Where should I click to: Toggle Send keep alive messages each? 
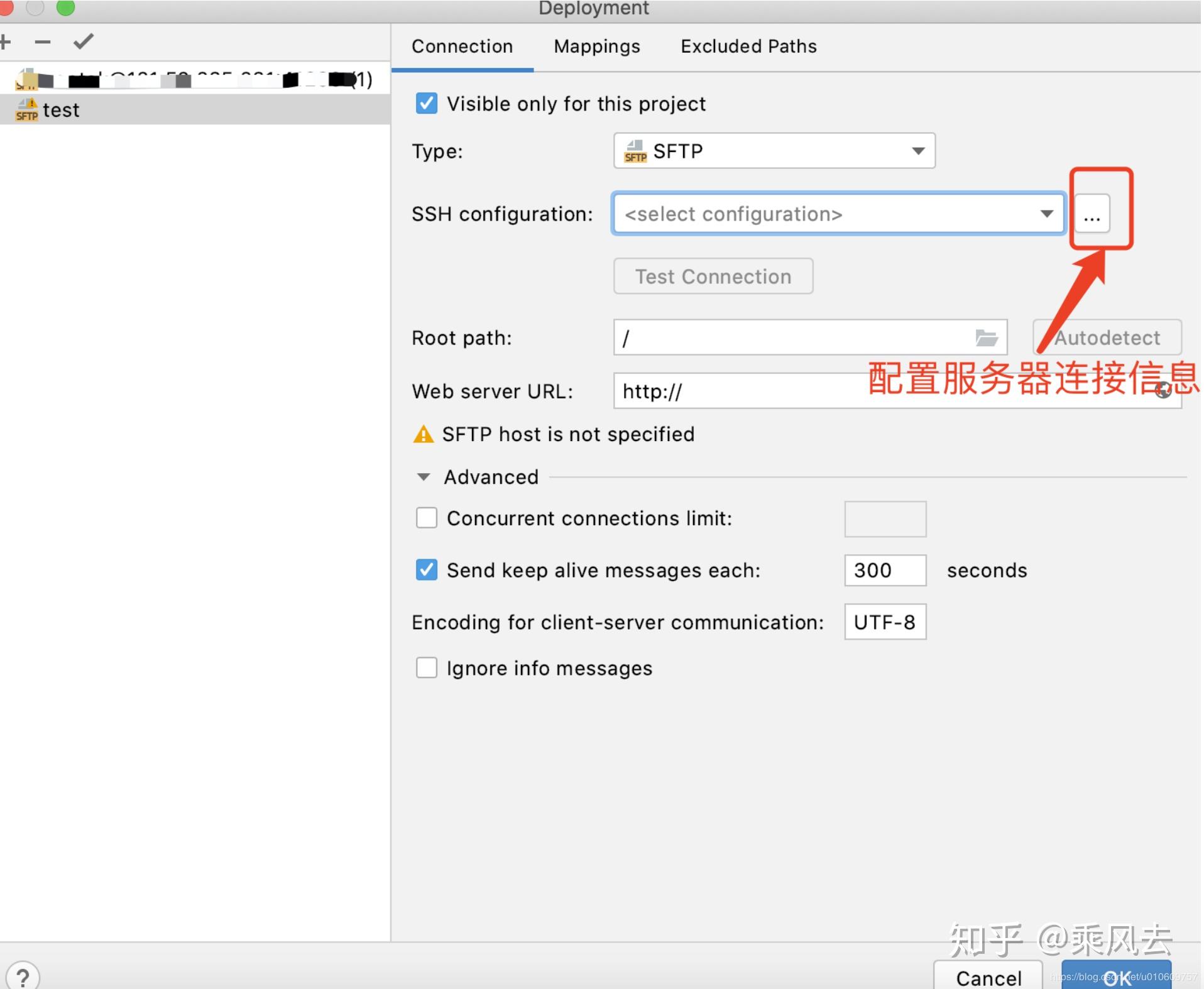(427, 570)
